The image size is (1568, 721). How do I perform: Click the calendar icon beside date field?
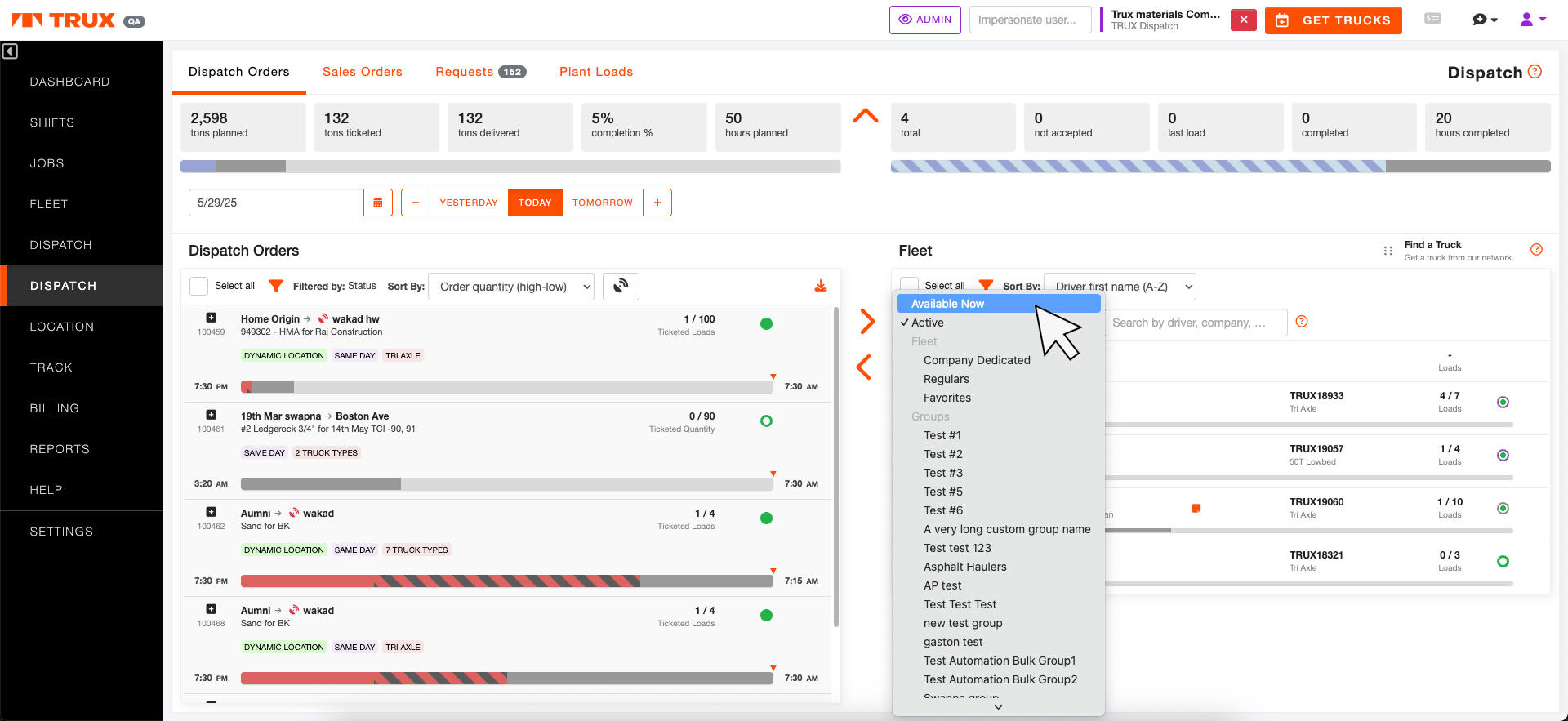coord(377,203)
